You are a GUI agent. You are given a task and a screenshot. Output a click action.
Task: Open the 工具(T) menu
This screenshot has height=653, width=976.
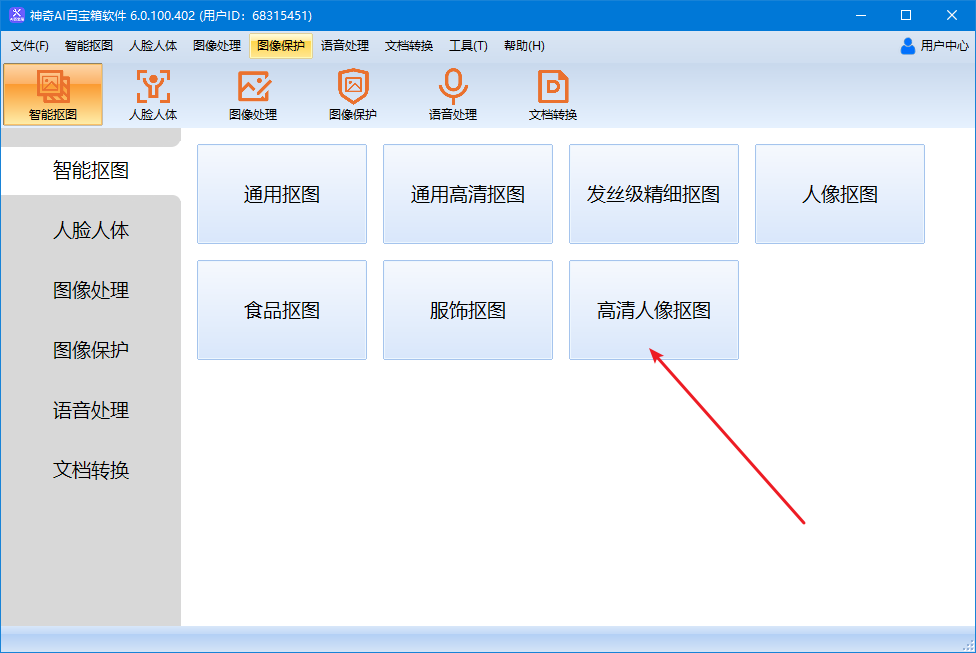[x=468, y=46]
